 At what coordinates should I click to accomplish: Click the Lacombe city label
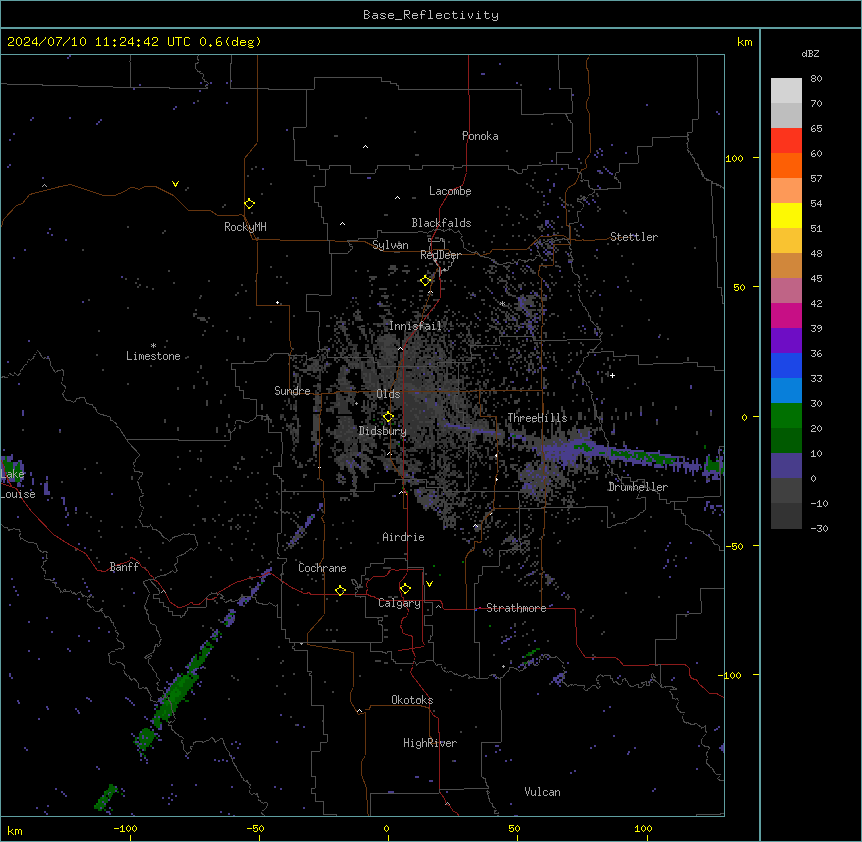click(x=450, y=191)
